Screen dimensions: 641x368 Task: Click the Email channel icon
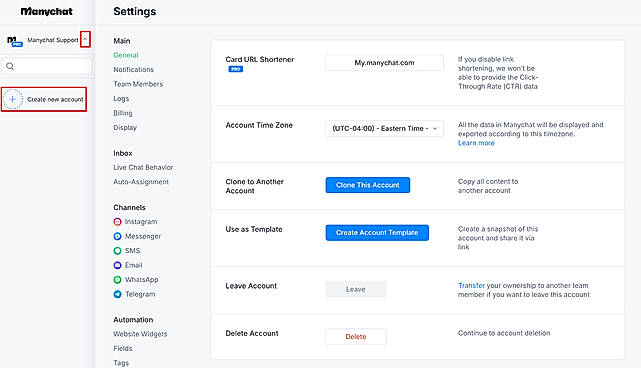[117, 265]
